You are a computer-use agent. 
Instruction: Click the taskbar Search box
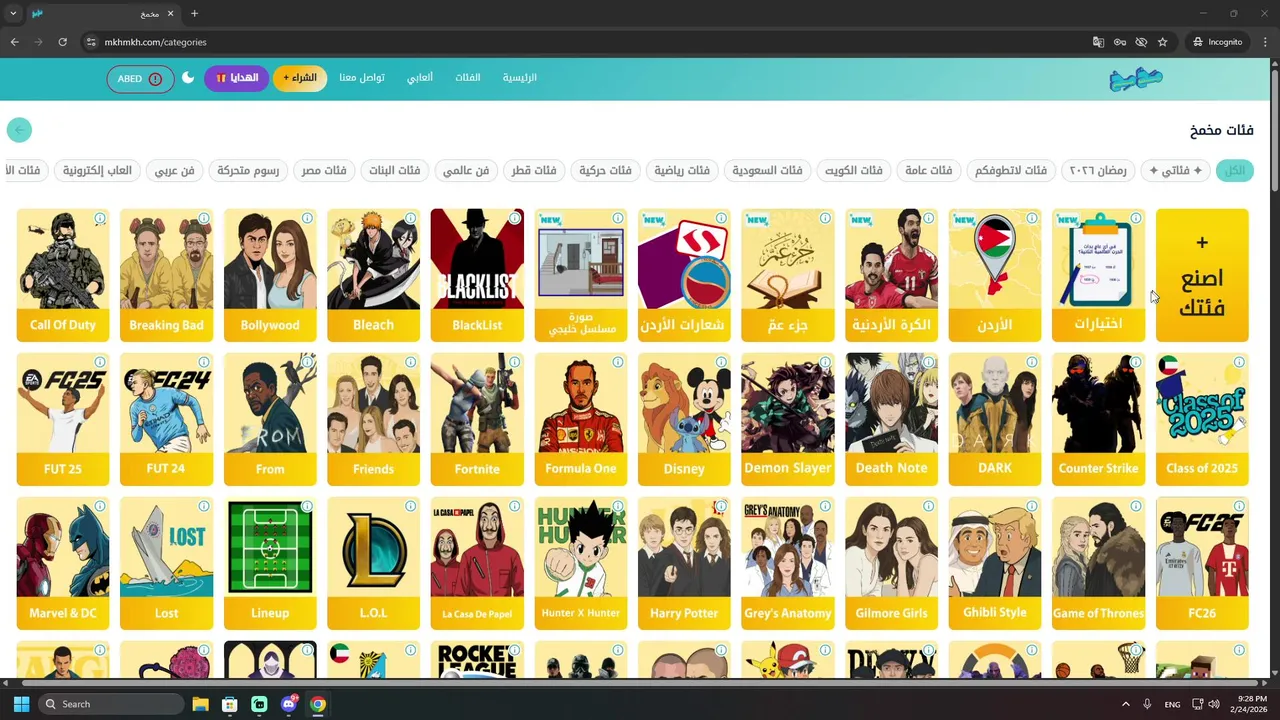click(x=111, y=704)
